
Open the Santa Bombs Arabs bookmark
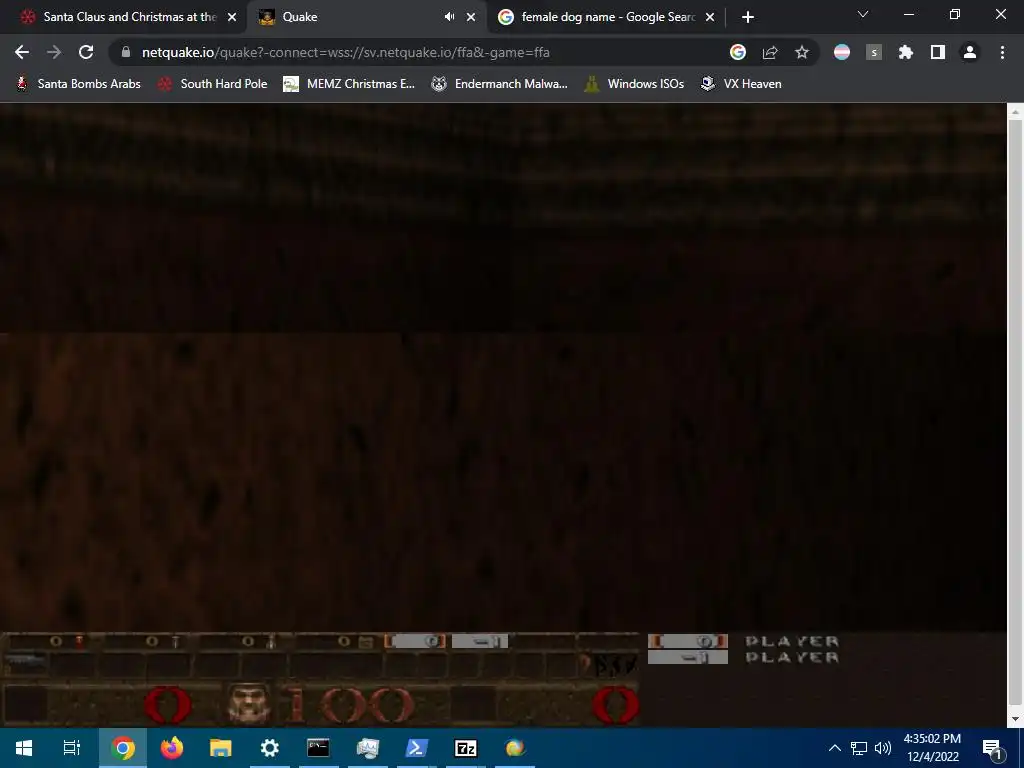click(78, 84)
